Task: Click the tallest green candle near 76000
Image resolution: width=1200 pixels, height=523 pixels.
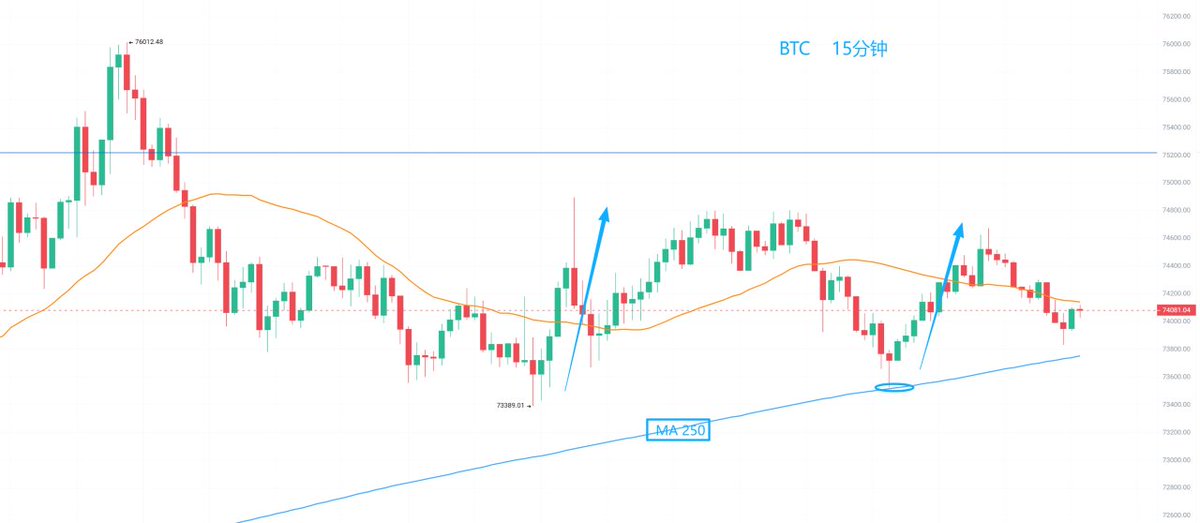Action: (x=109, y=100)
